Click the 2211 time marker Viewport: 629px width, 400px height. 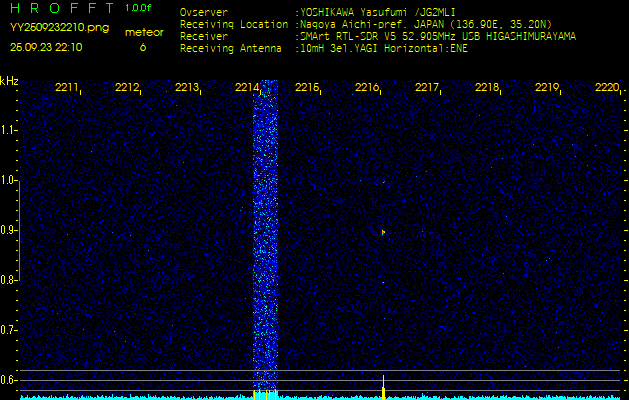point(67,87)
